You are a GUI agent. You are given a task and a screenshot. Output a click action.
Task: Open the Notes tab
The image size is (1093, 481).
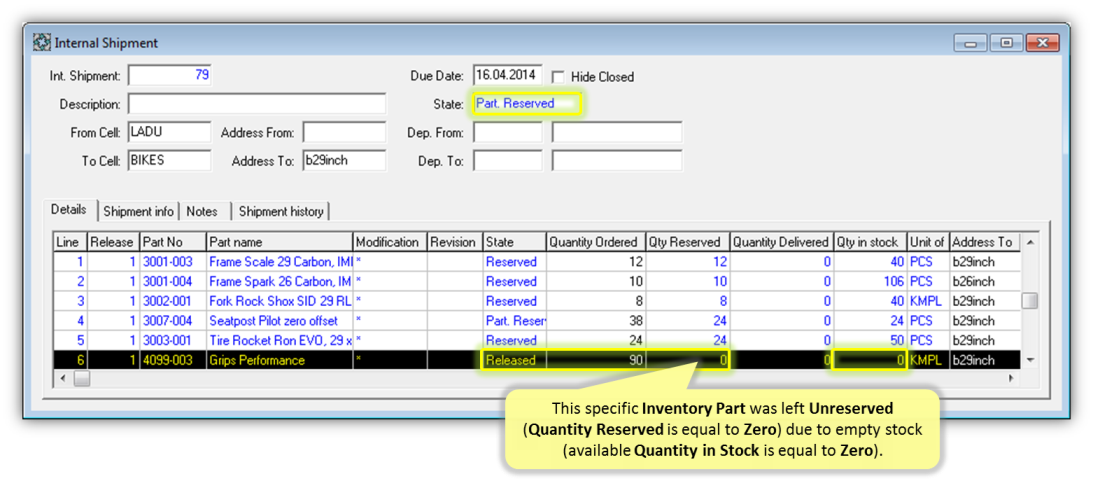(202, 211)
